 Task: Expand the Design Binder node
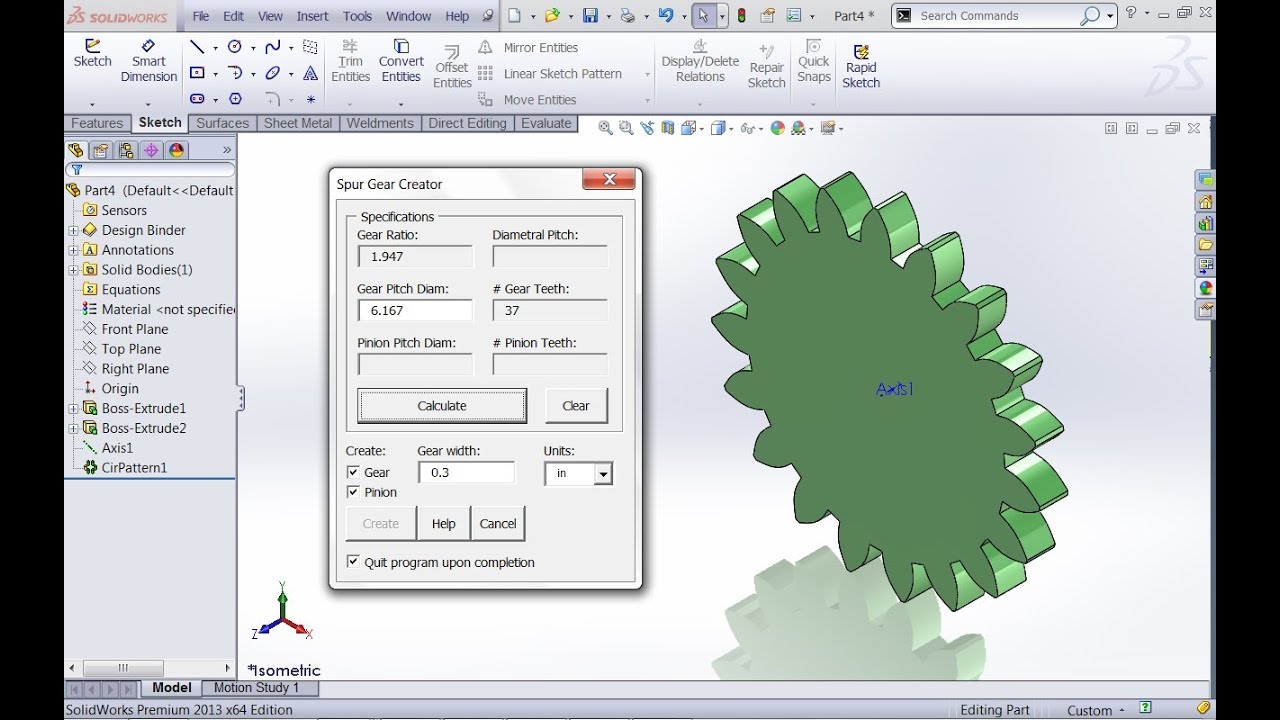point(73,230)
